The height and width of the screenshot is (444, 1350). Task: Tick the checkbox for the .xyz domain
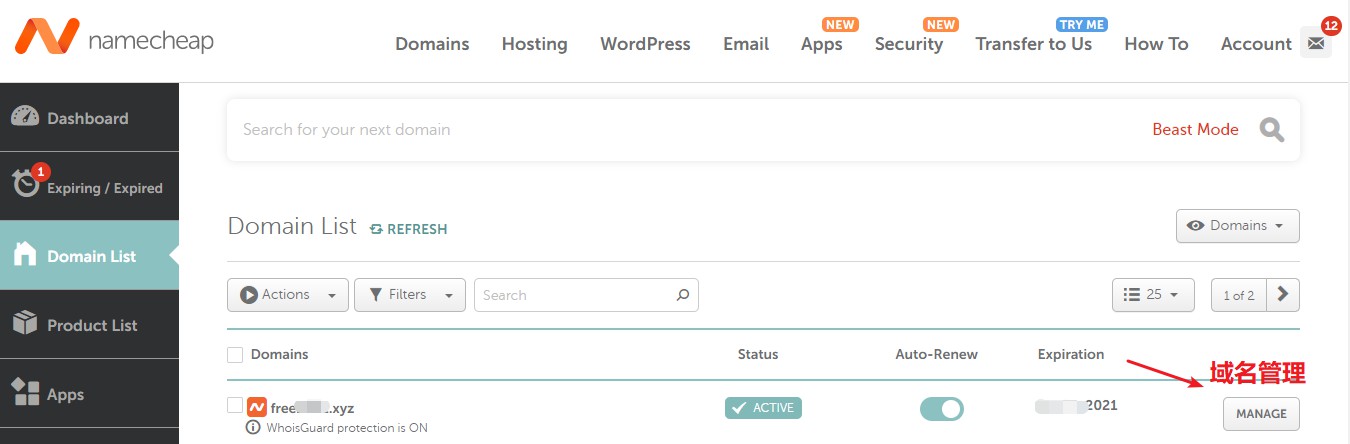pos(235,405)
